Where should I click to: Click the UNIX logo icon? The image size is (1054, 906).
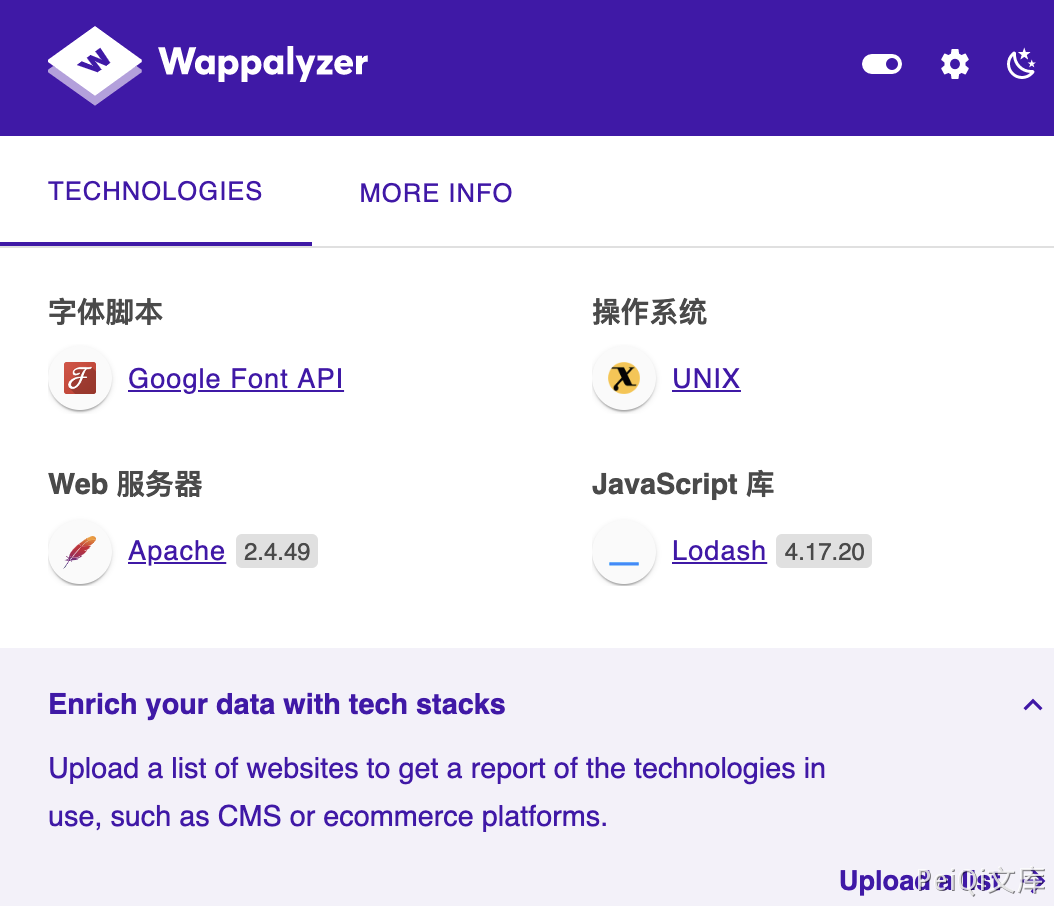624,378
